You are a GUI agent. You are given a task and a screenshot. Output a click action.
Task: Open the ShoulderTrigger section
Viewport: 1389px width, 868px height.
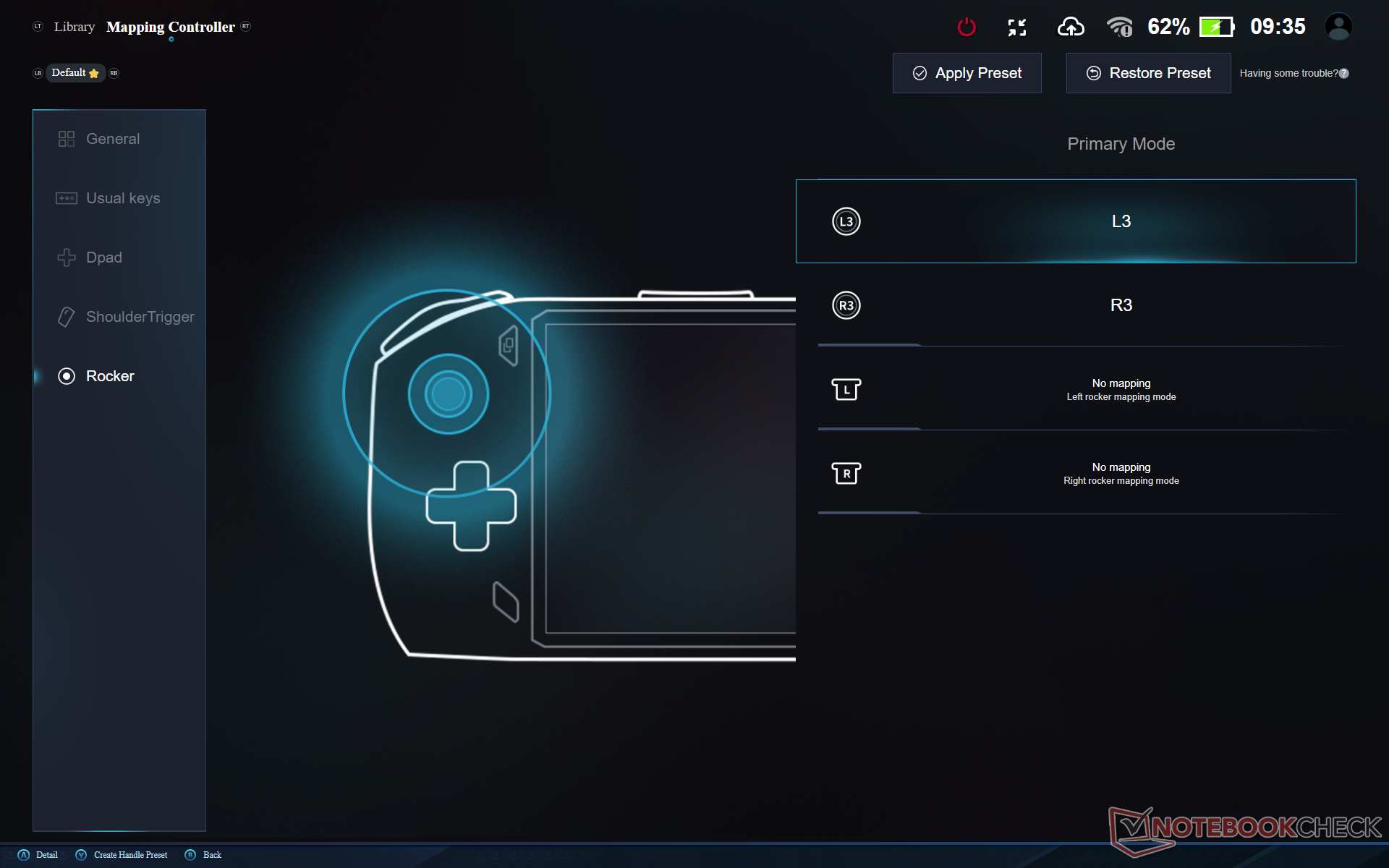click(140, 317)
